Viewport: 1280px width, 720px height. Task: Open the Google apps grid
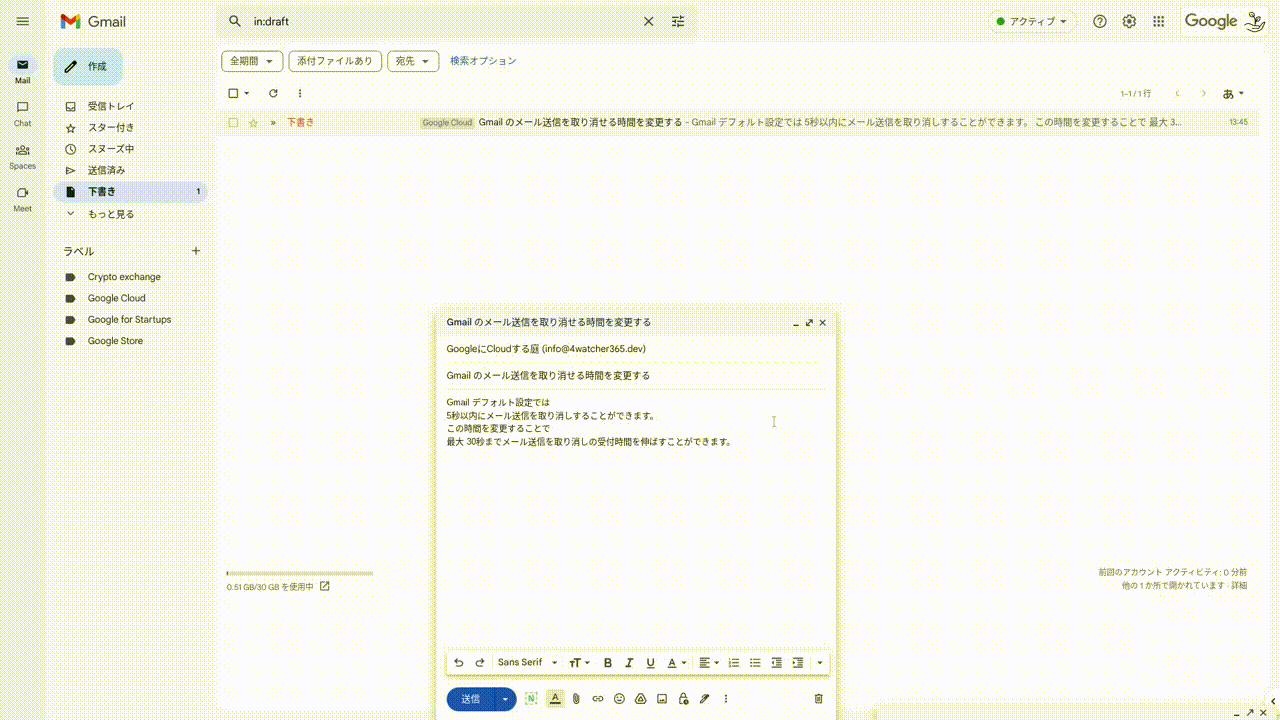pyautogui.click(x=1159, y=21)
